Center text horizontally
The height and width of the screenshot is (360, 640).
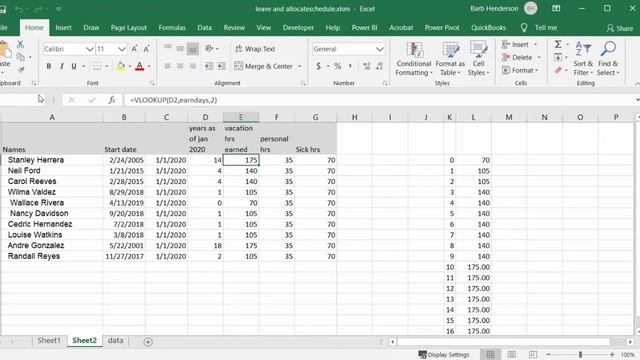click(x=180, y=66)
